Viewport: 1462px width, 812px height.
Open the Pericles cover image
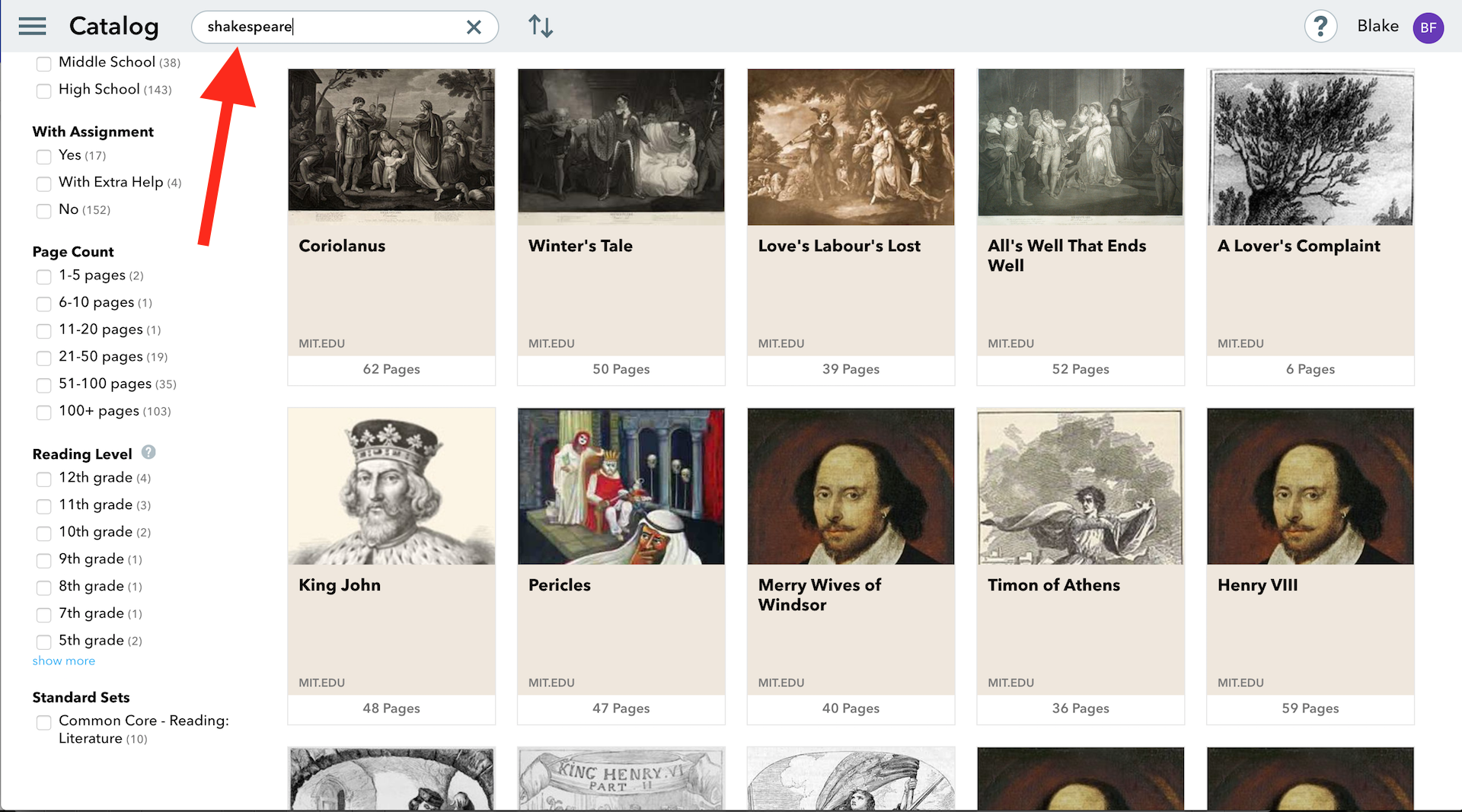click(621, 486)
